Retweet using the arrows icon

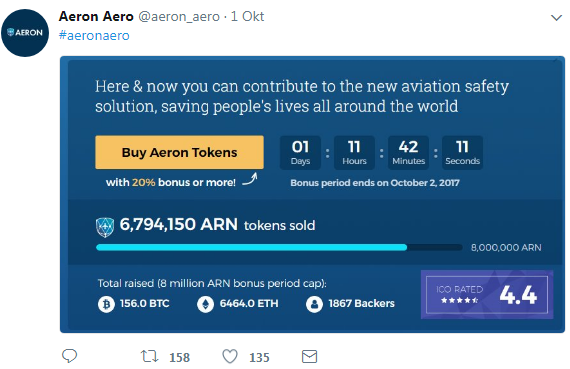[x=150, y=356]
